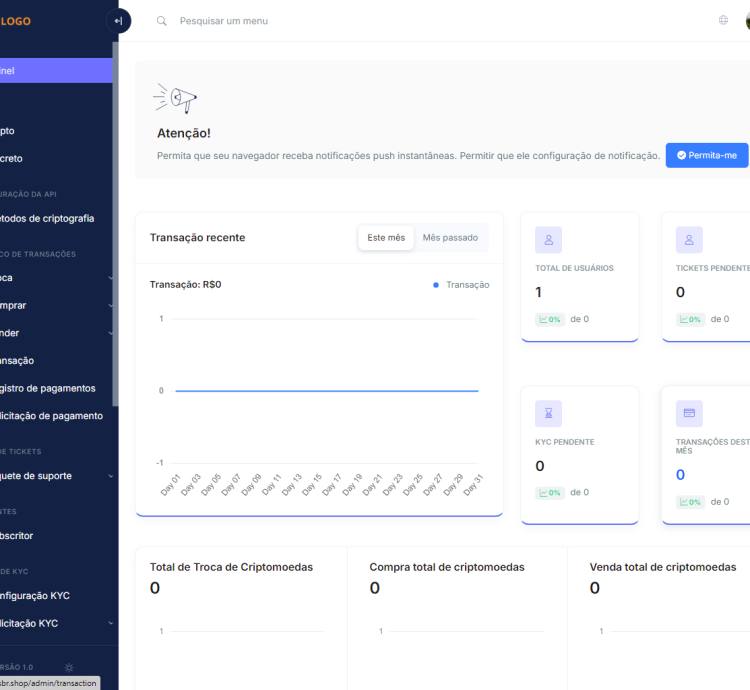750x690 pixels.
Task: Collapse the sidebar with the arrow button
Action: (118, 21)
